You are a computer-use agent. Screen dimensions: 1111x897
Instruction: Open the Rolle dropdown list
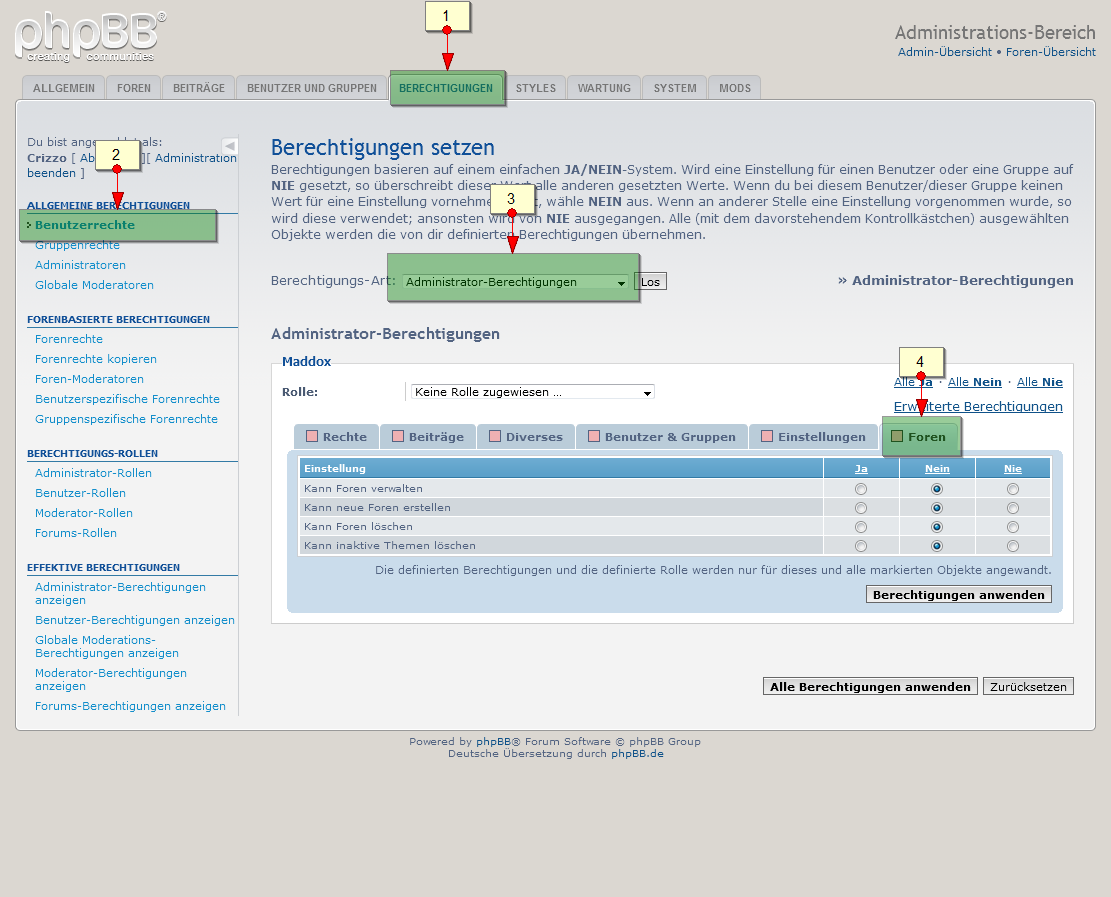tap(532, 392)
